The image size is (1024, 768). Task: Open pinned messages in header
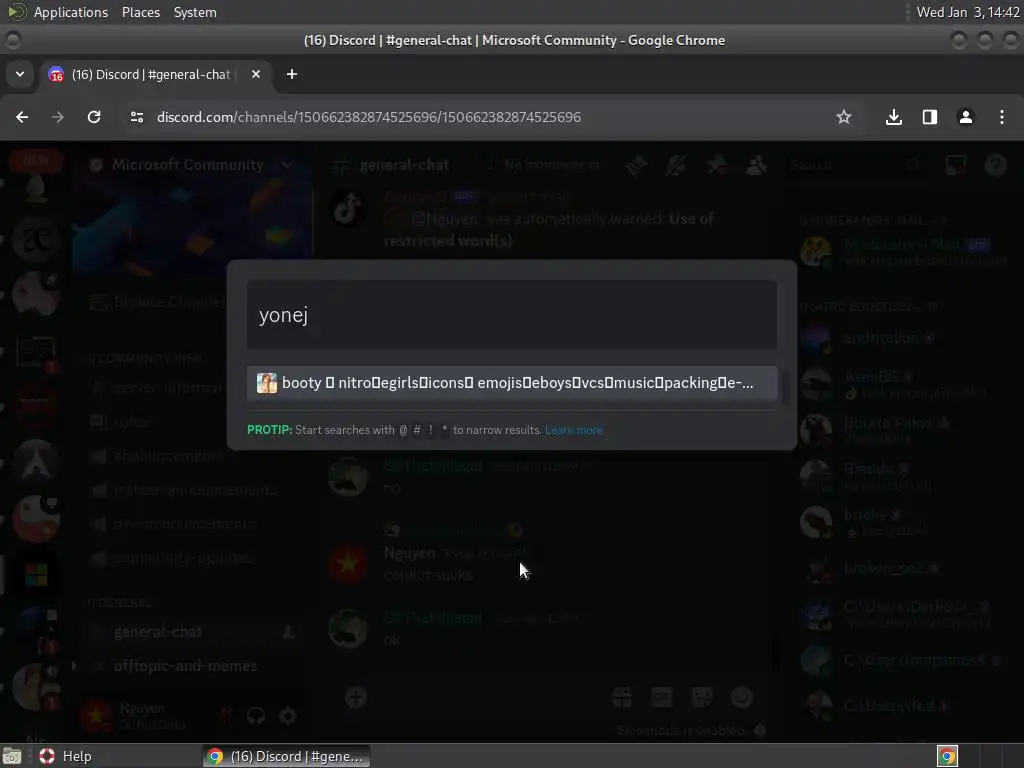point(716,165)
